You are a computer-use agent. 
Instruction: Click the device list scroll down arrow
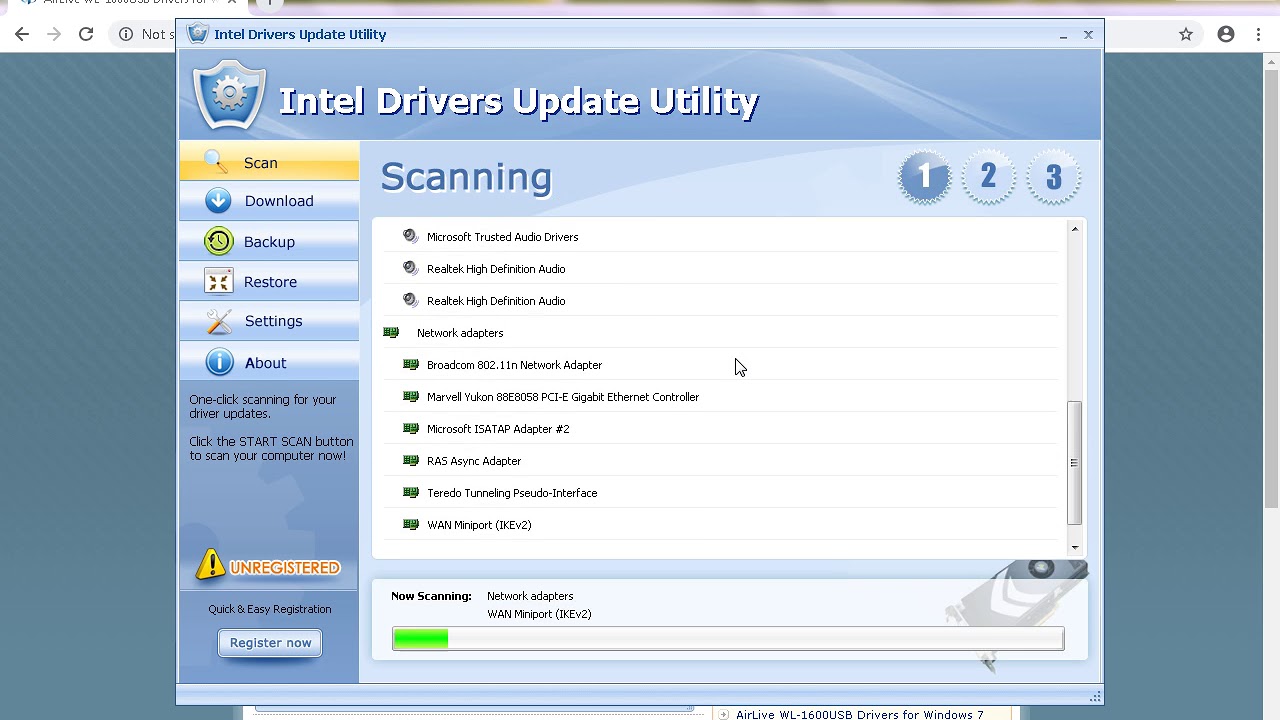1075,547
